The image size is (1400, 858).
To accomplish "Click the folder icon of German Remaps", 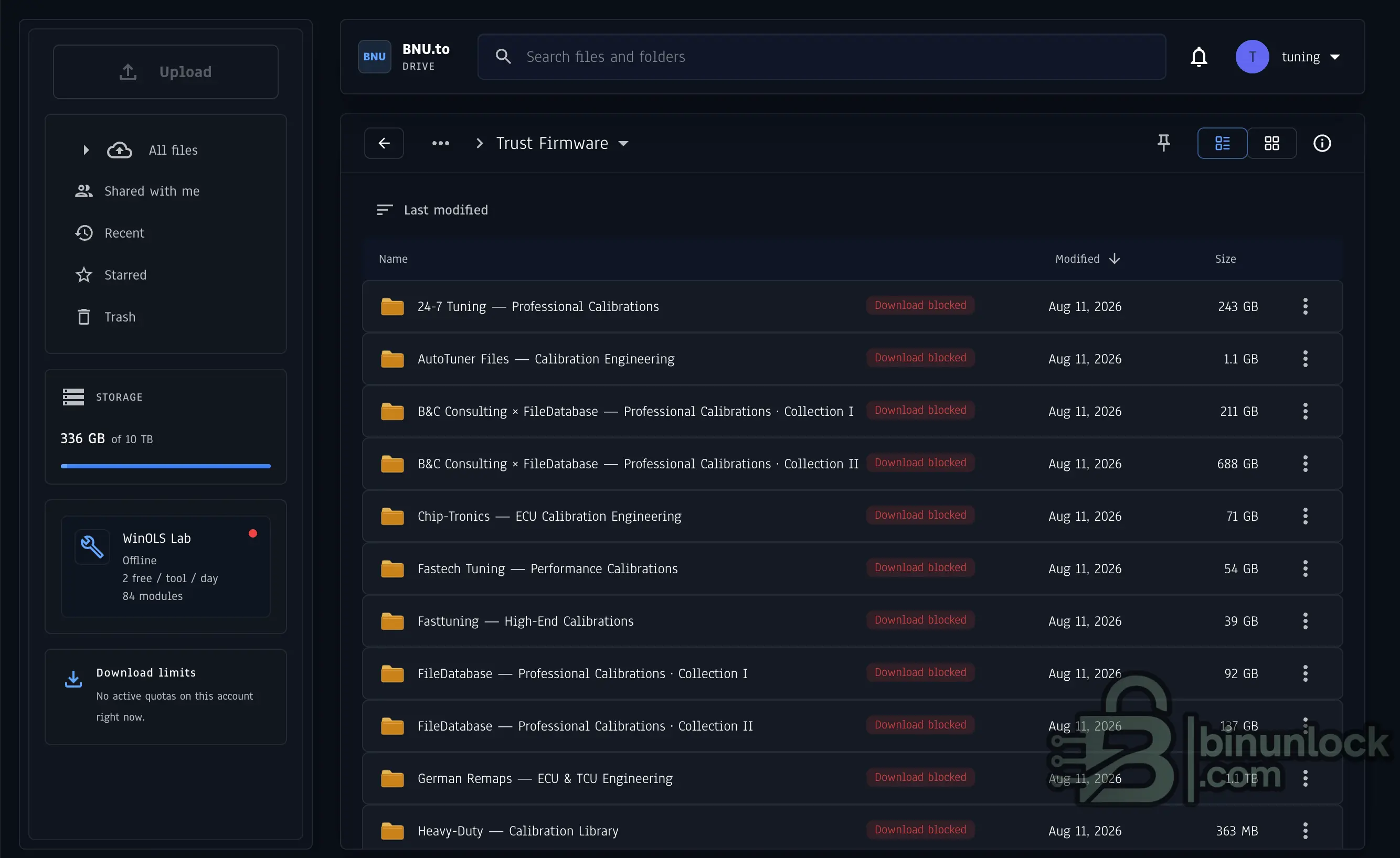I will click(392, 778).
